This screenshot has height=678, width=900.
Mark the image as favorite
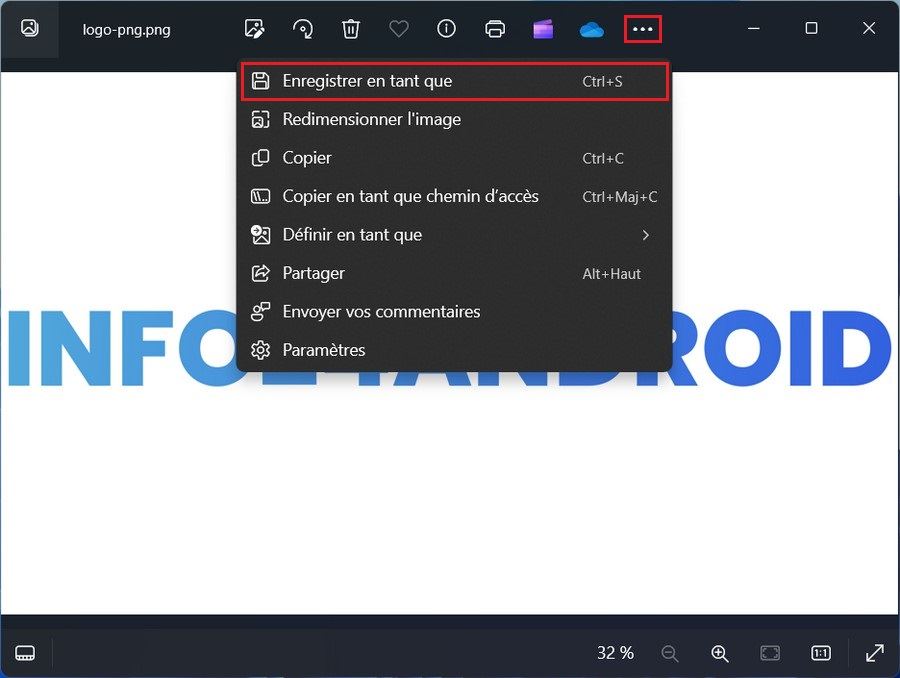[399, 29]
